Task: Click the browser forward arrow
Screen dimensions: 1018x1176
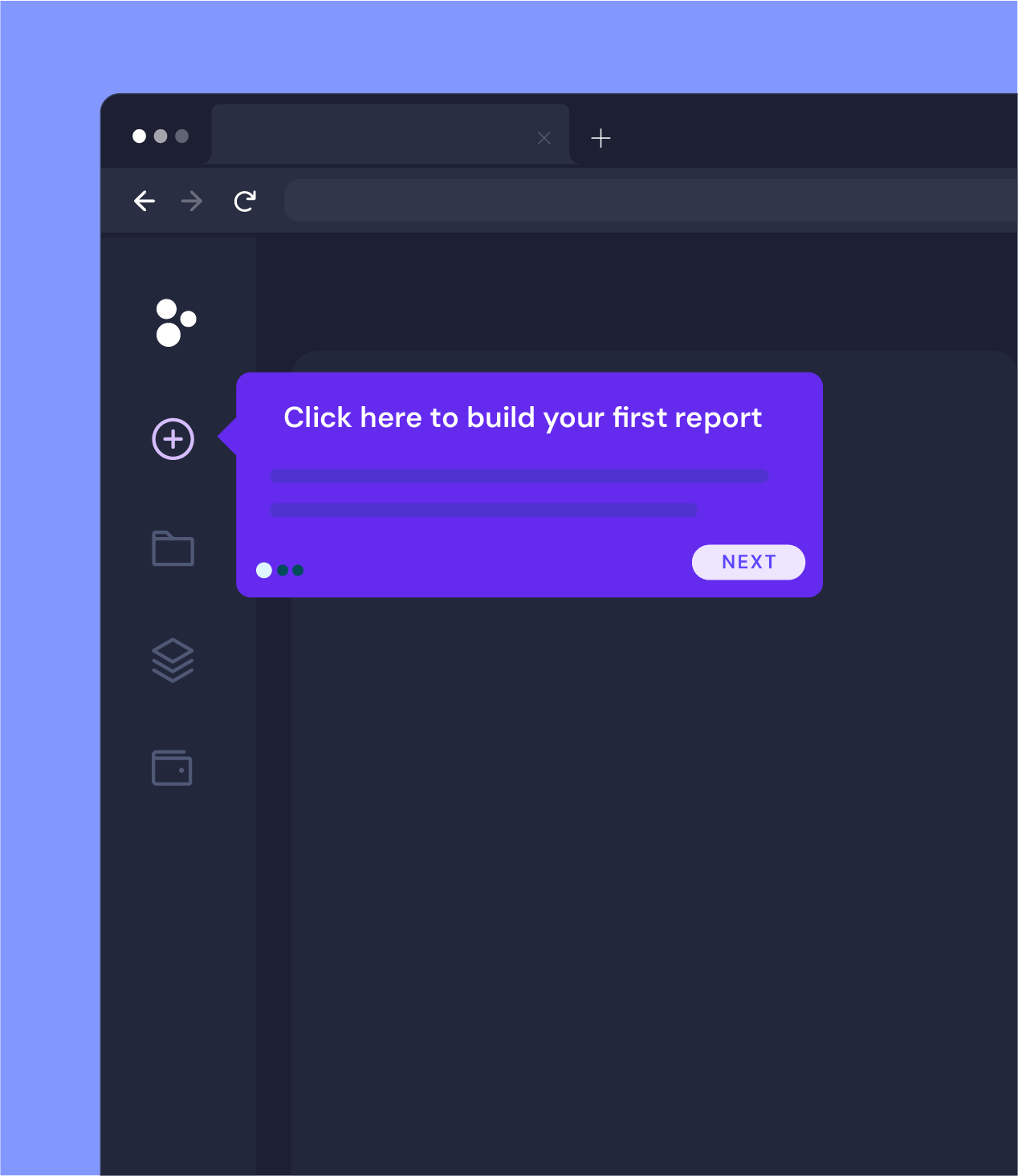Action: [x=192, y=201]
